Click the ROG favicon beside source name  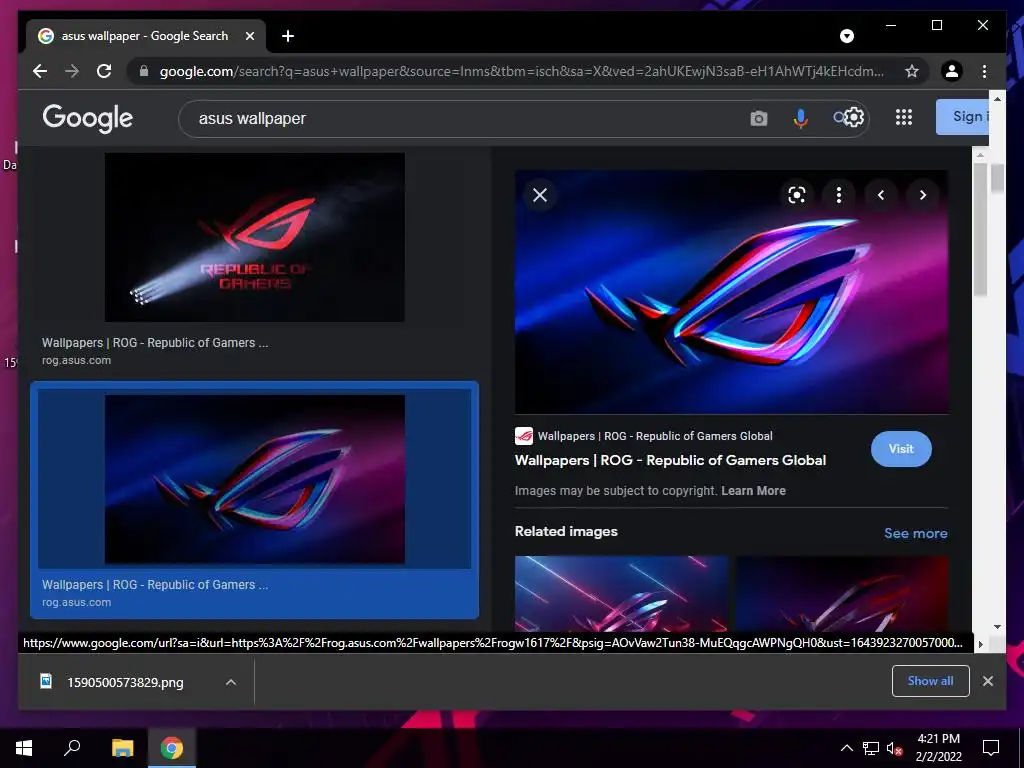click(x=524, y=436)
